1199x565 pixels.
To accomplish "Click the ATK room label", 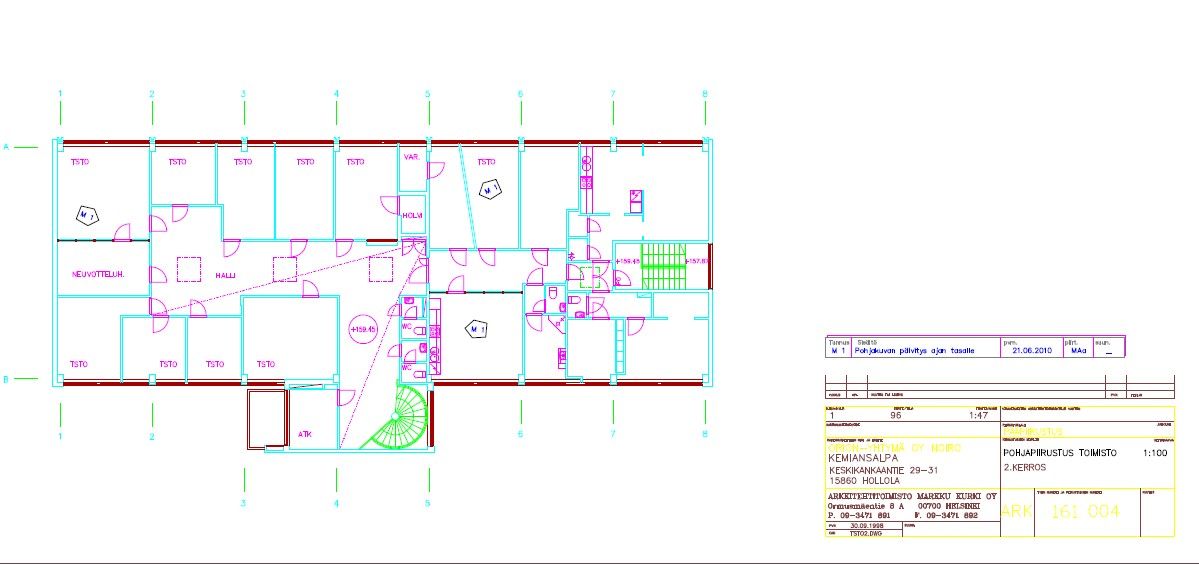I will pyautogui.click(x=304, y=433).
